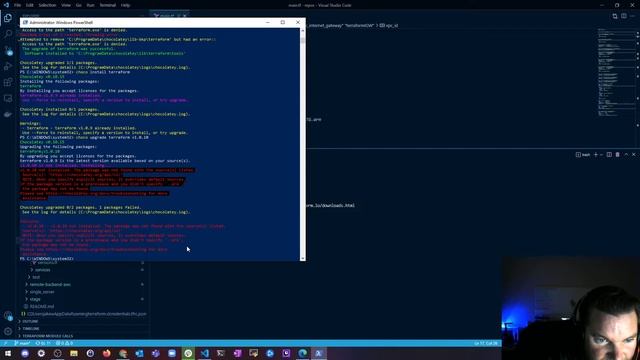The width and height of the screenshot is (640, 360).
Task: Split the editor right
Action: [x=624, y=16]
